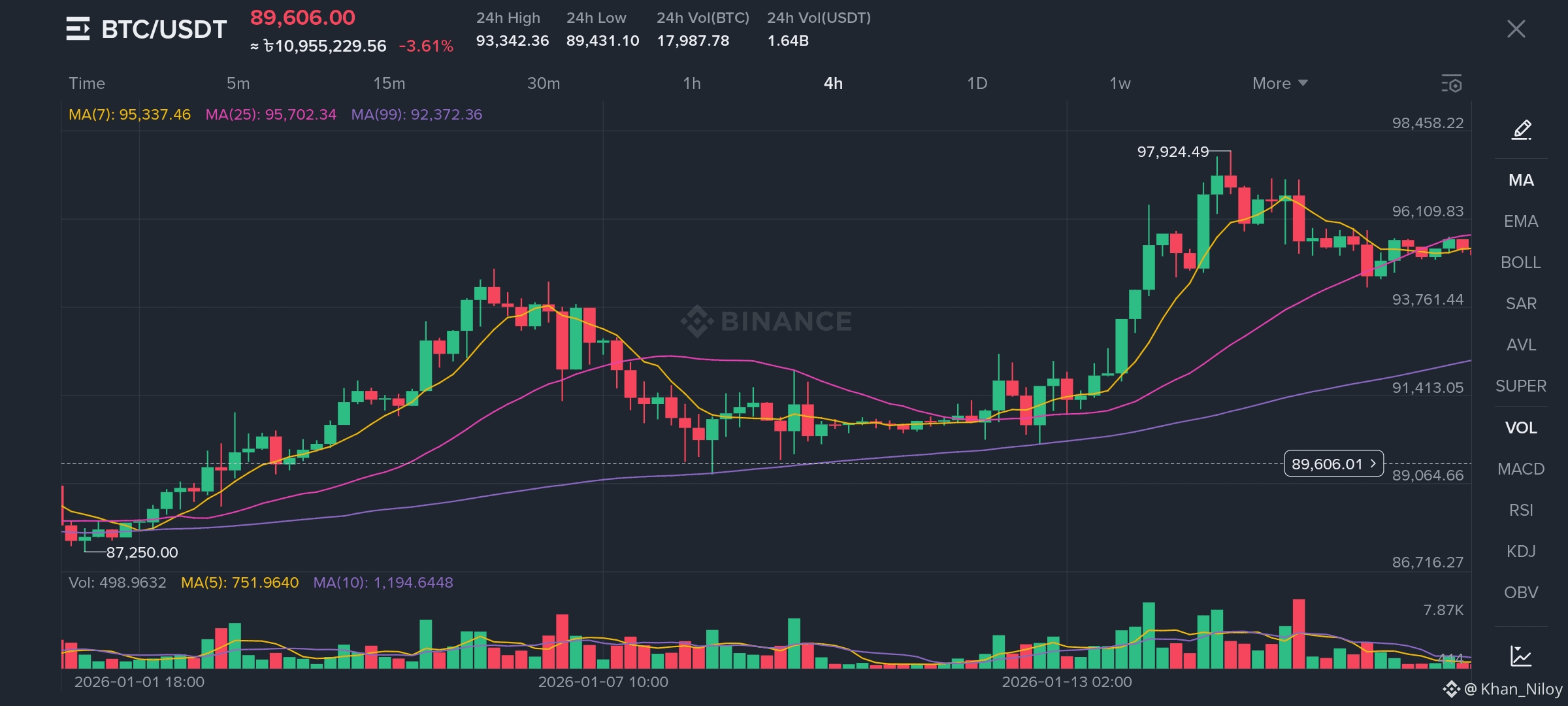1568x706 pixels.
Task: Toggle the MA indicator on the chart
Action: pyautogui.click(x=1521, y=180)
